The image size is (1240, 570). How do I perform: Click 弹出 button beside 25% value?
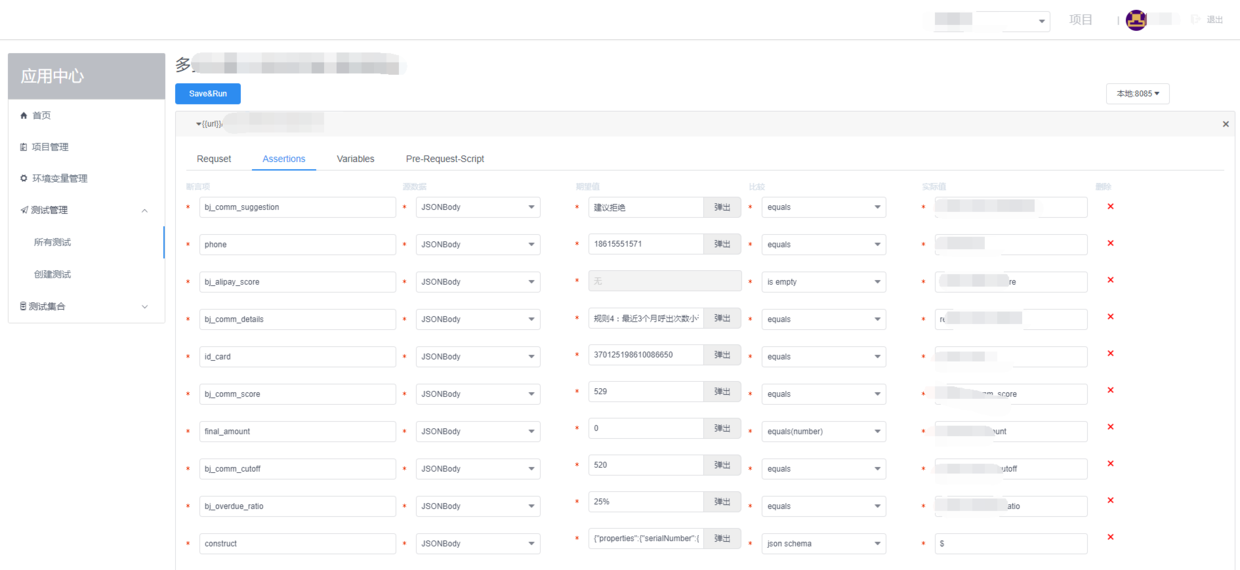722,502
